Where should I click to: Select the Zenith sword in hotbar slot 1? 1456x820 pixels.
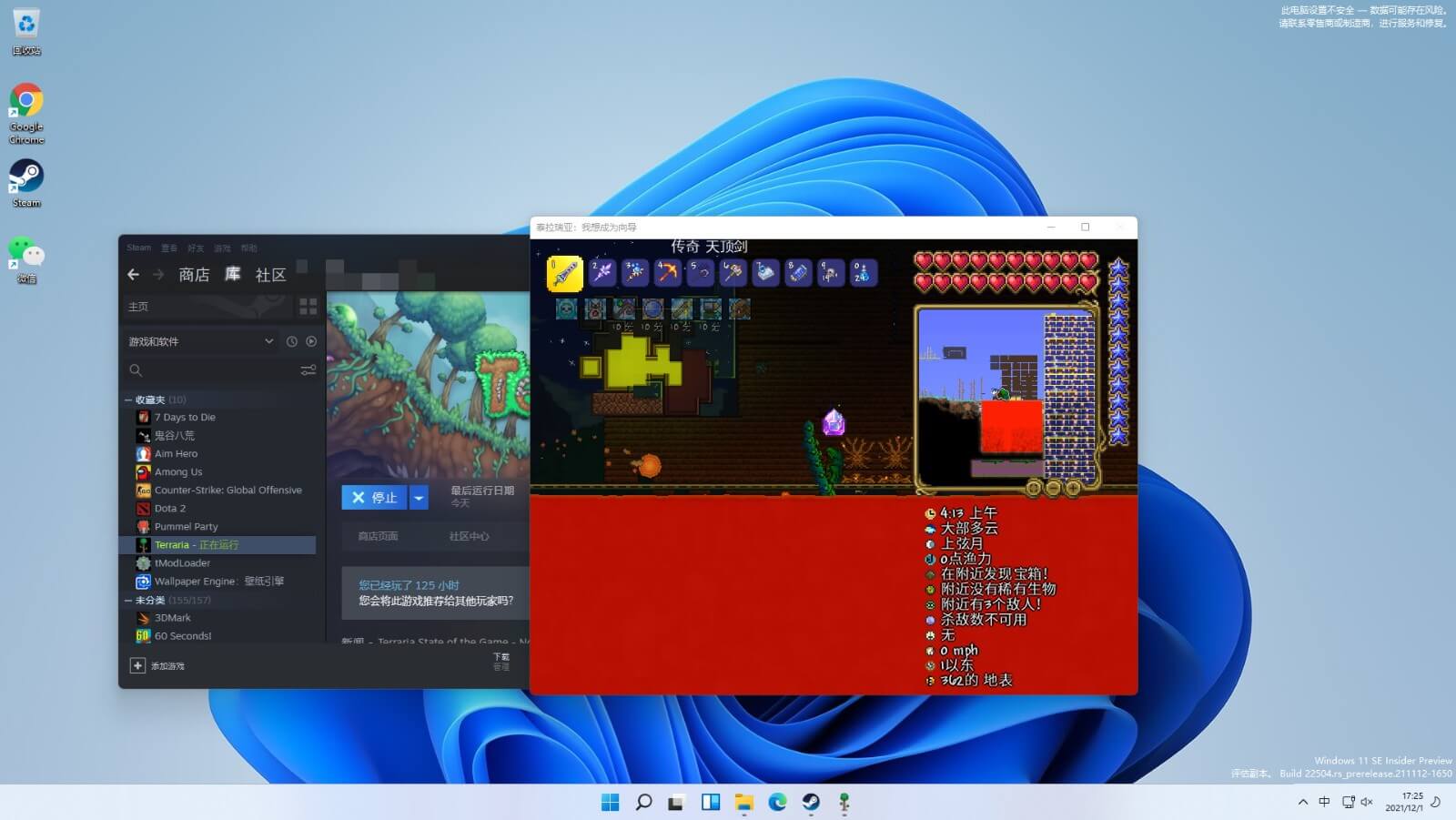click(564, 273)
